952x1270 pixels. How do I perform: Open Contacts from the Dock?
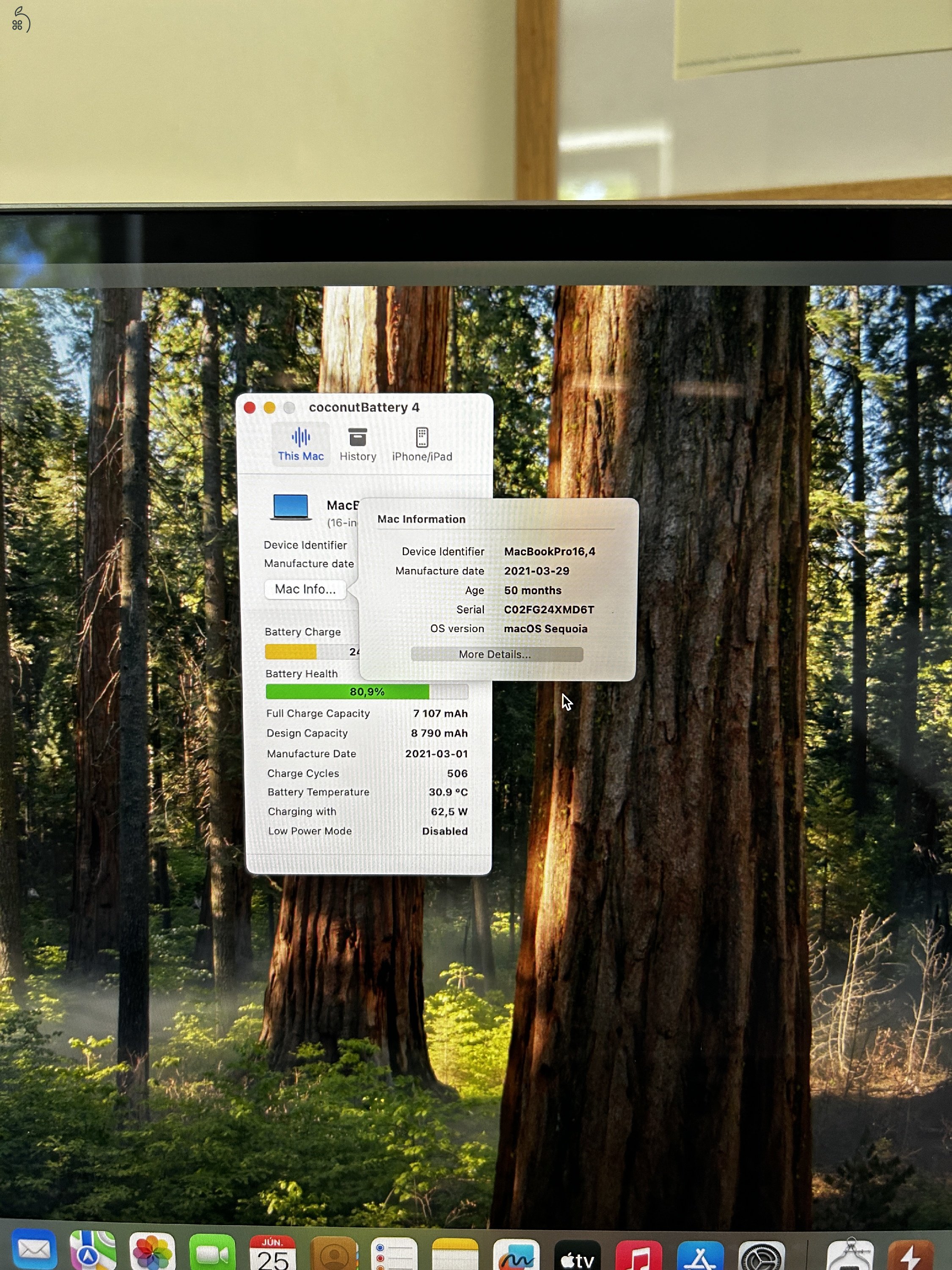(334, 1254)
